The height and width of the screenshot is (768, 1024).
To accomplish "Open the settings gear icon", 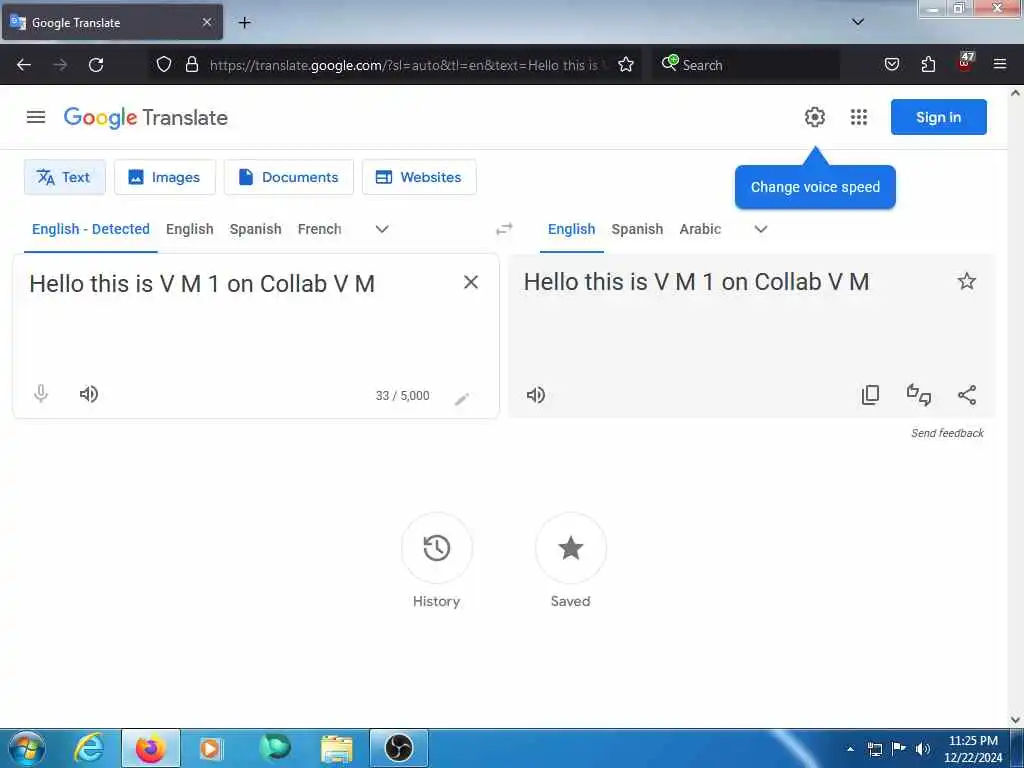I will pos(814,117).
